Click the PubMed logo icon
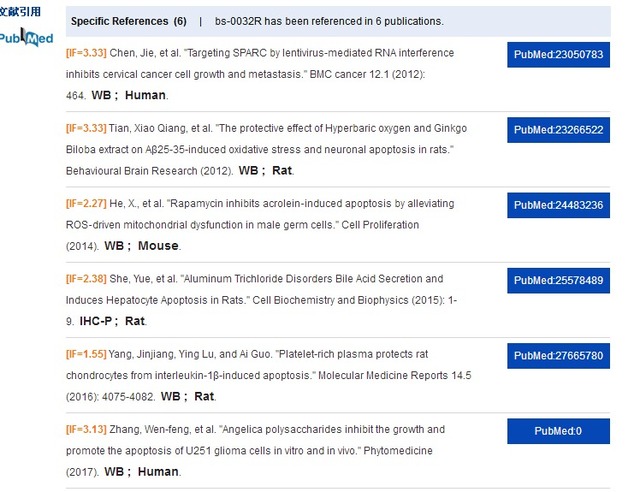The image size is (640, 492). point(26,38)
